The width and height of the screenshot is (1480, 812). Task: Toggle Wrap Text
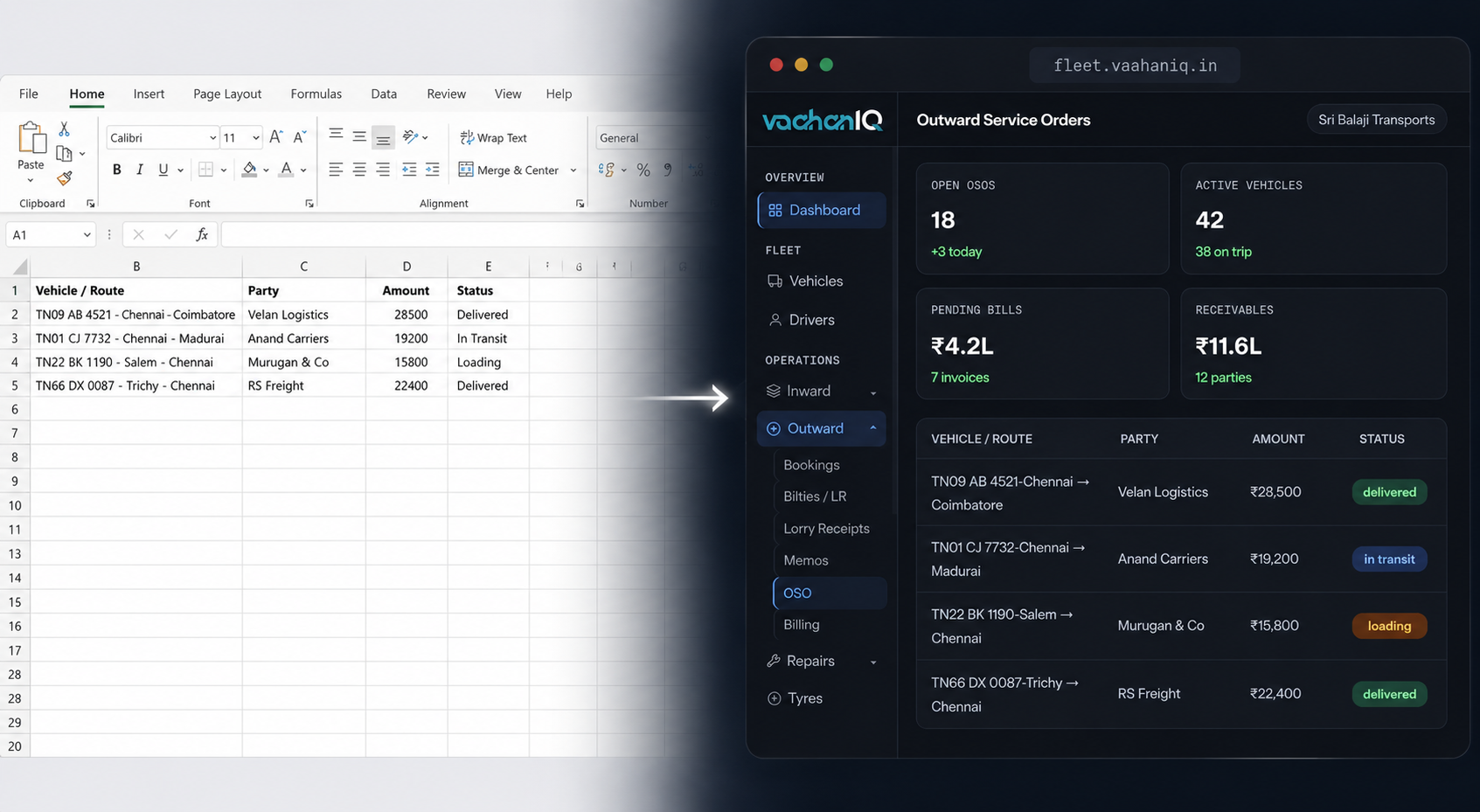pos(494,137)
